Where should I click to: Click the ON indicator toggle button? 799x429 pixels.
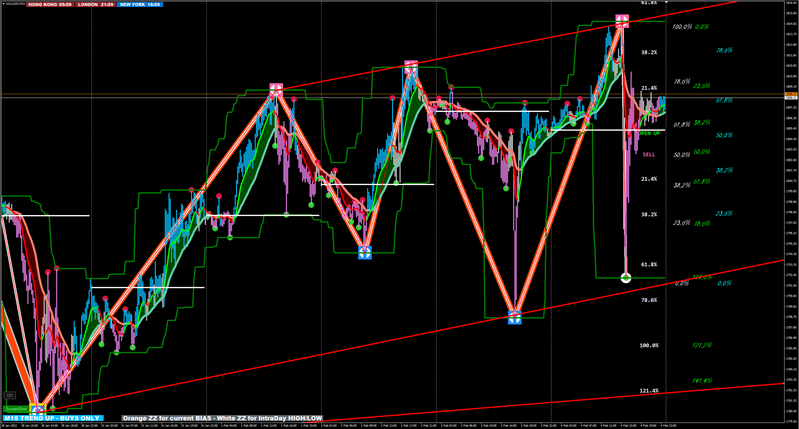[9, 395]
